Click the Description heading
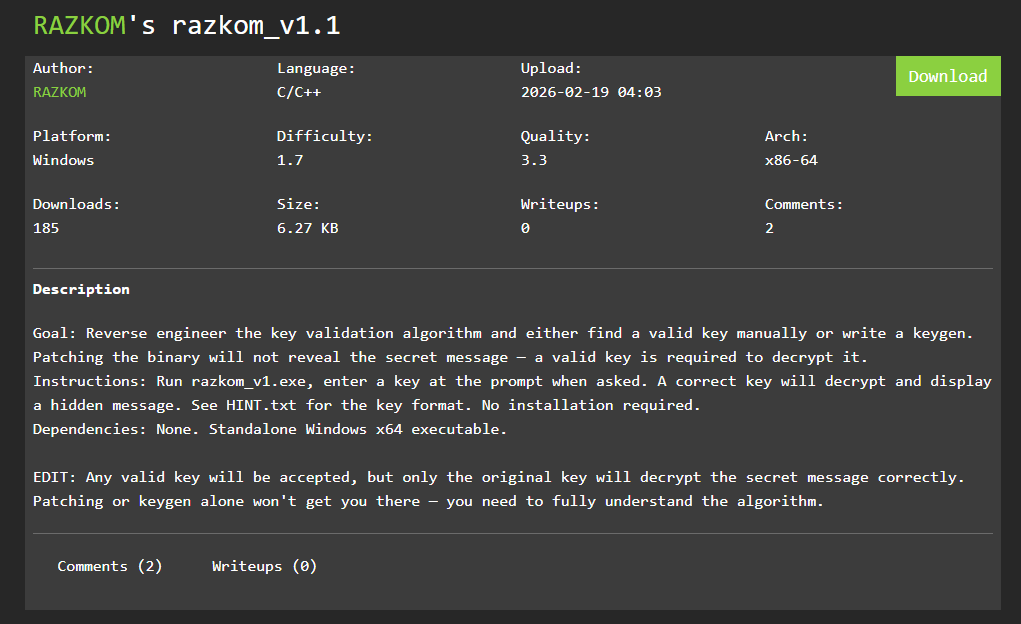Viewport: 1021px width, 624px height. (81, 289)
